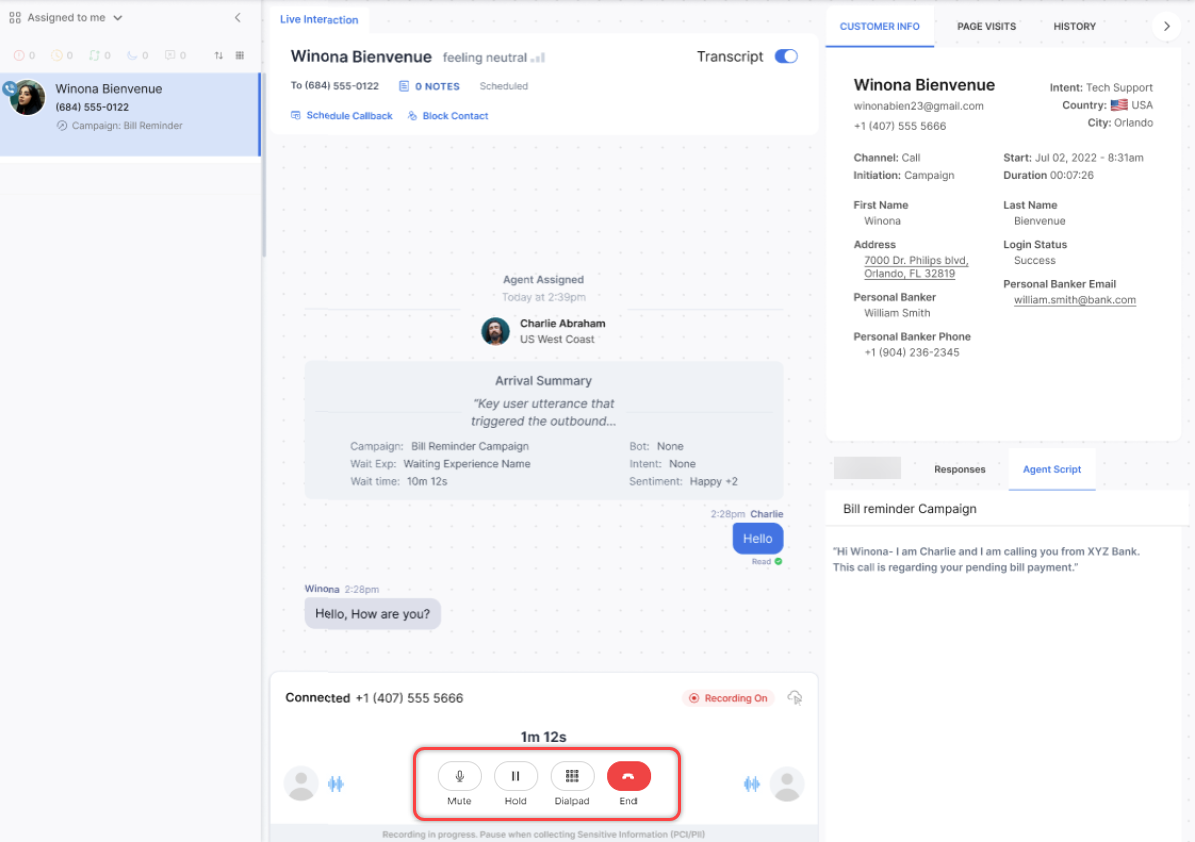Click the cloud cursor icon beside Recording On

pyautogui.click(x=795, y=698)
